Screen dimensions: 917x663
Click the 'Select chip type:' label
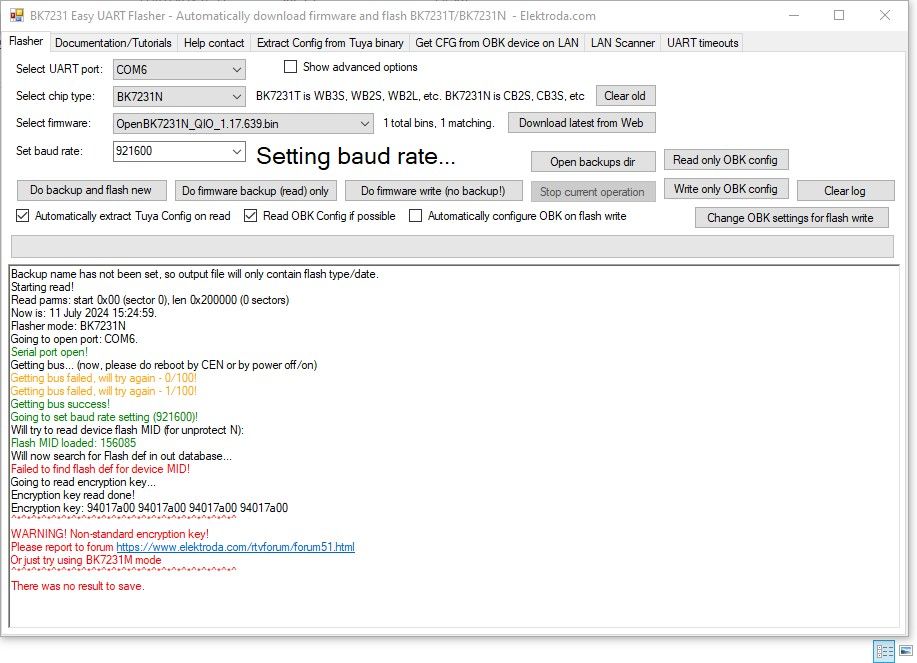[x=55, y=96]
